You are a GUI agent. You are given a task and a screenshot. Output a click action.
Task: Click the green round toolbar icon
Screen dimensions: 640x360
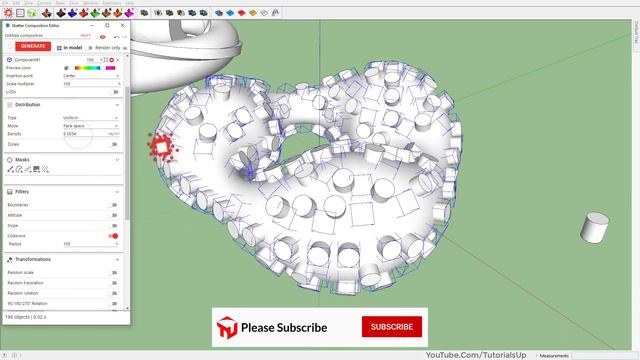[x=31, y=13]
